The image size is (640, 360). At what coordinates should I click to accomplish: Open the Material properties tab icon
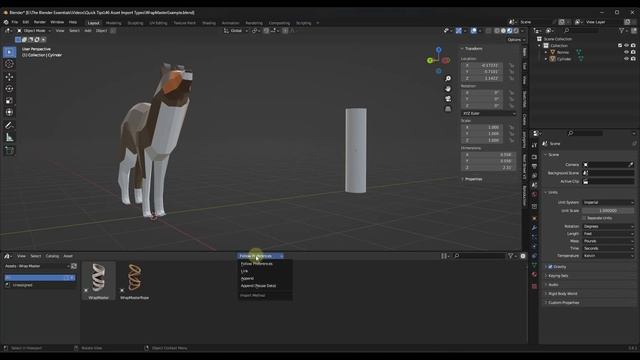[x=534, y=274]
